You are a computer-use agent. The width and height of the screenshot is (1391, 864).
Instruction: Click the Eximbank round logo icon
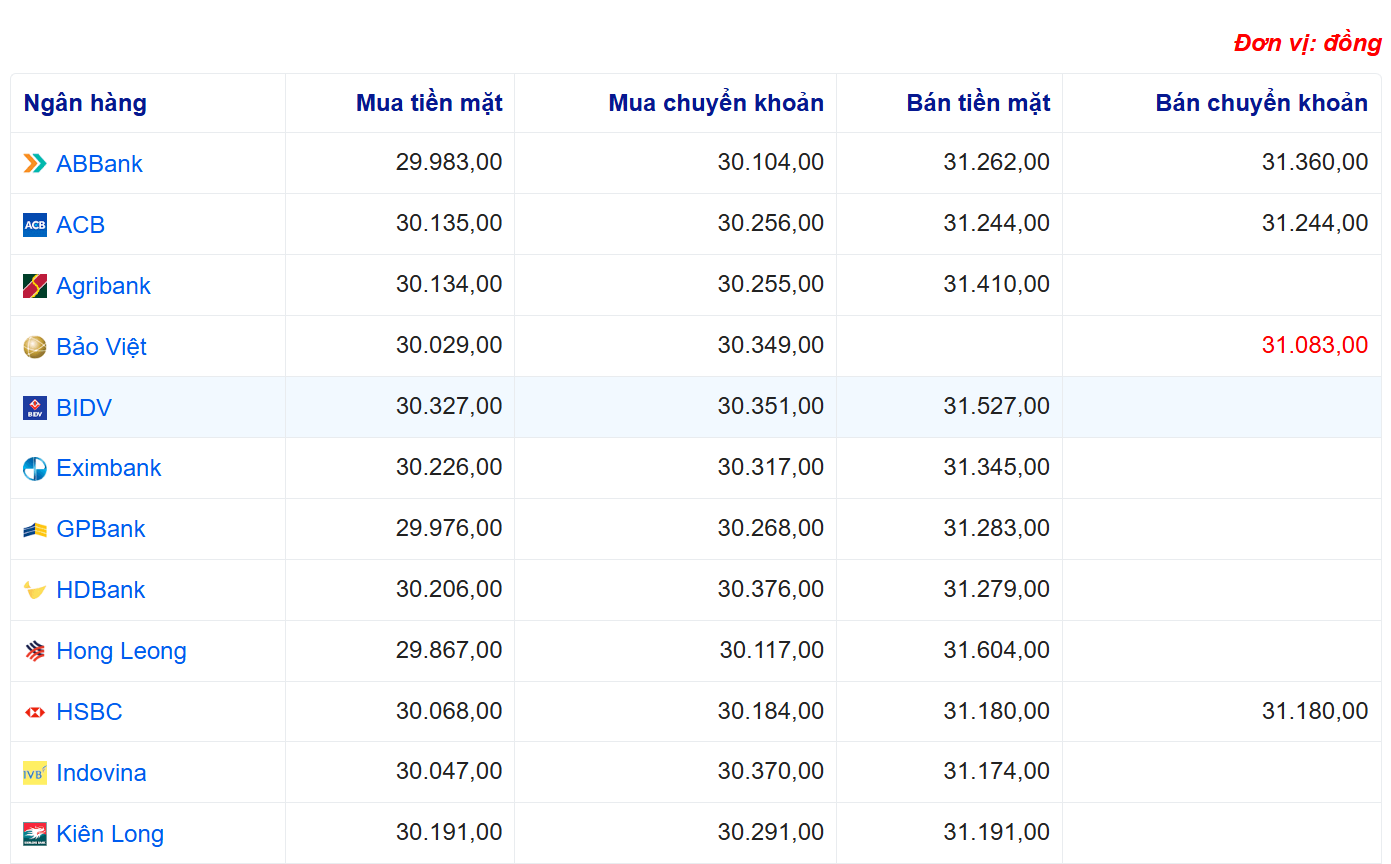(35, 469)
